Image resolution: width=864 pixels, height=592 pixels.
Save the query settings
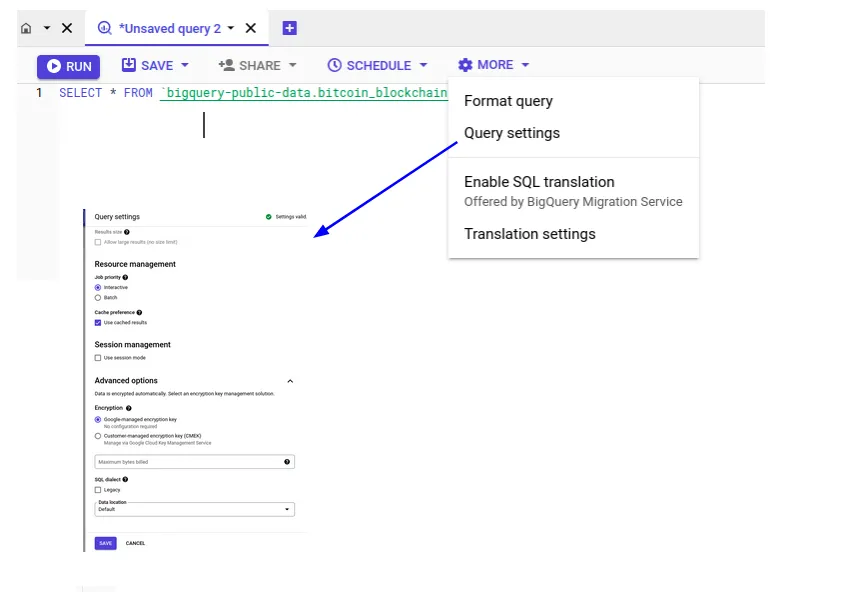(x=105, y=543)
